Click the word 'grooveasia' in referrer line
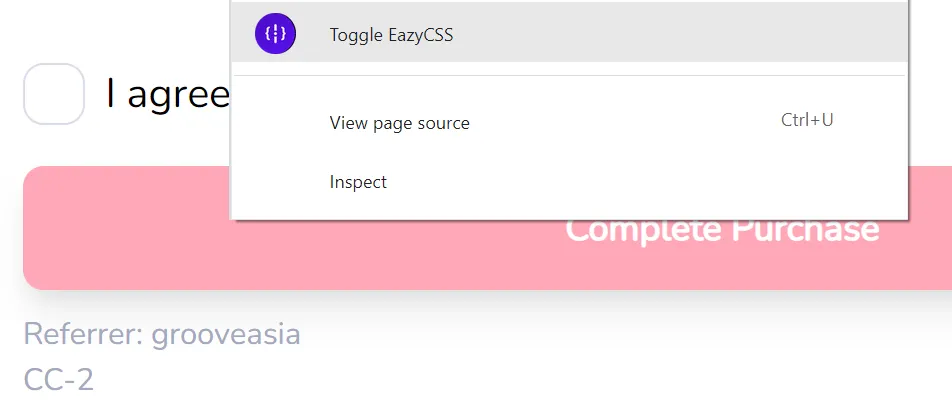The height and width of the screenshot is (408, 952). [x=226, y=335]
